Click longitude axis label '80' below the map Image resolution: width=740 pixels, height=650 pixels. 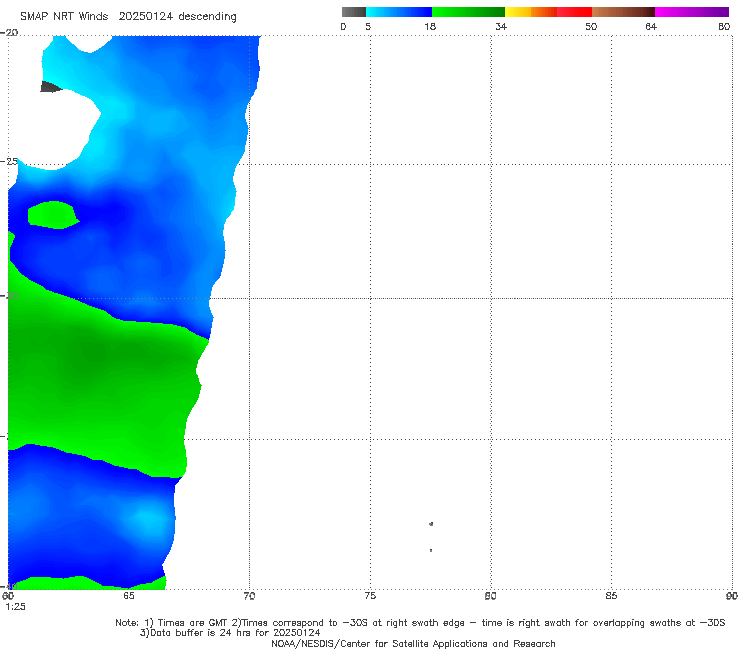point(490,596)
